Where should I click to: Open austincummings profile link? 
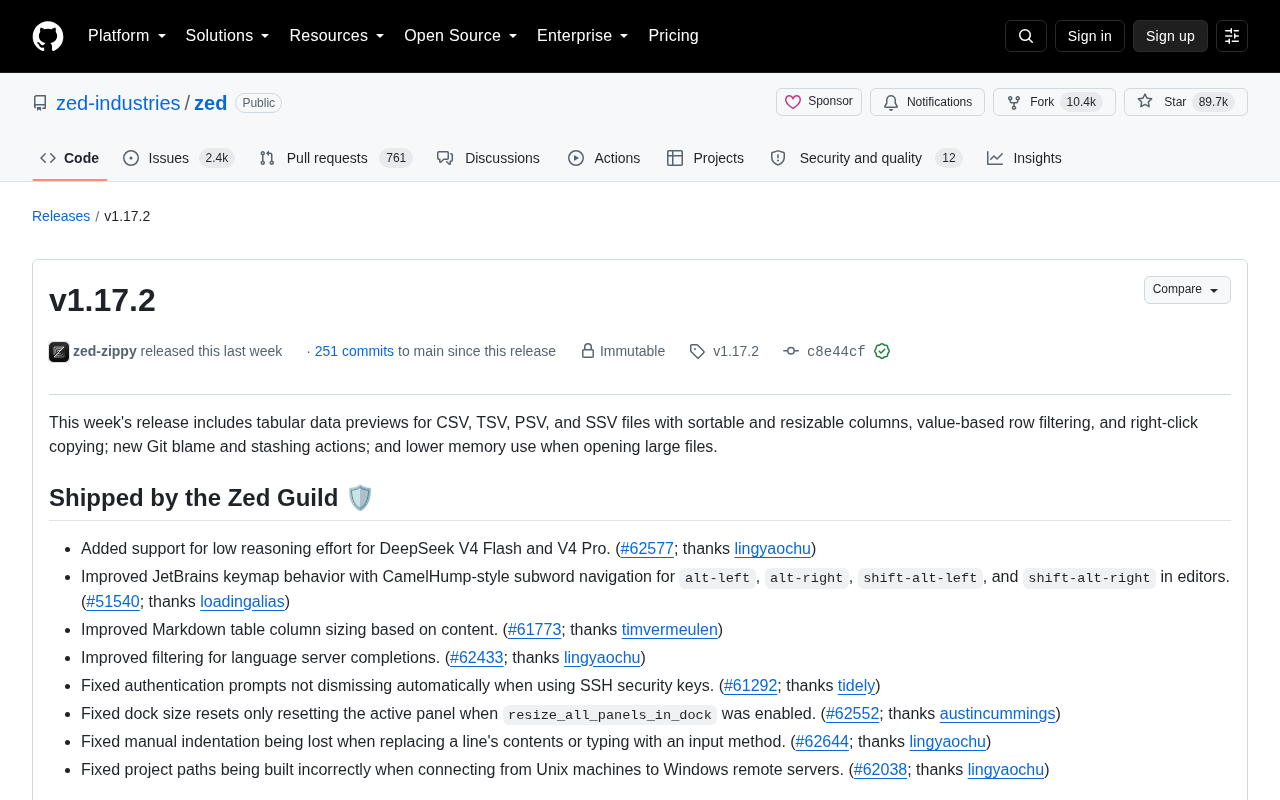(x=998, y=713)
